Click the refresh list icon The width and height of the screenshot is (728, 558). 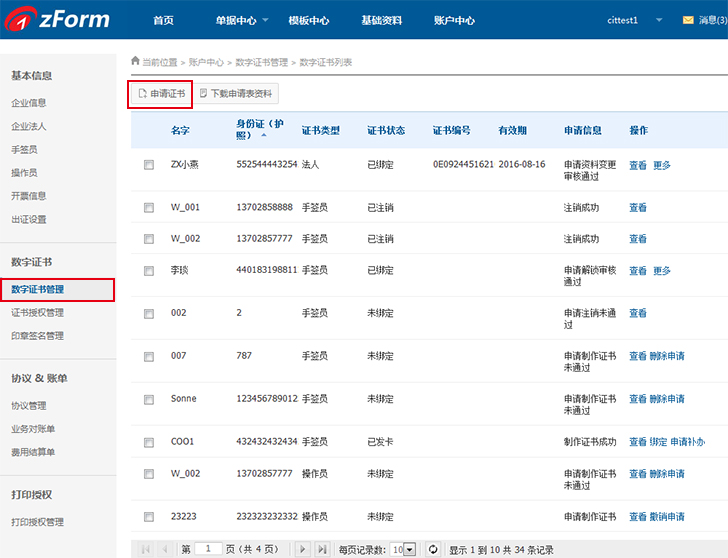pos(433,549)
